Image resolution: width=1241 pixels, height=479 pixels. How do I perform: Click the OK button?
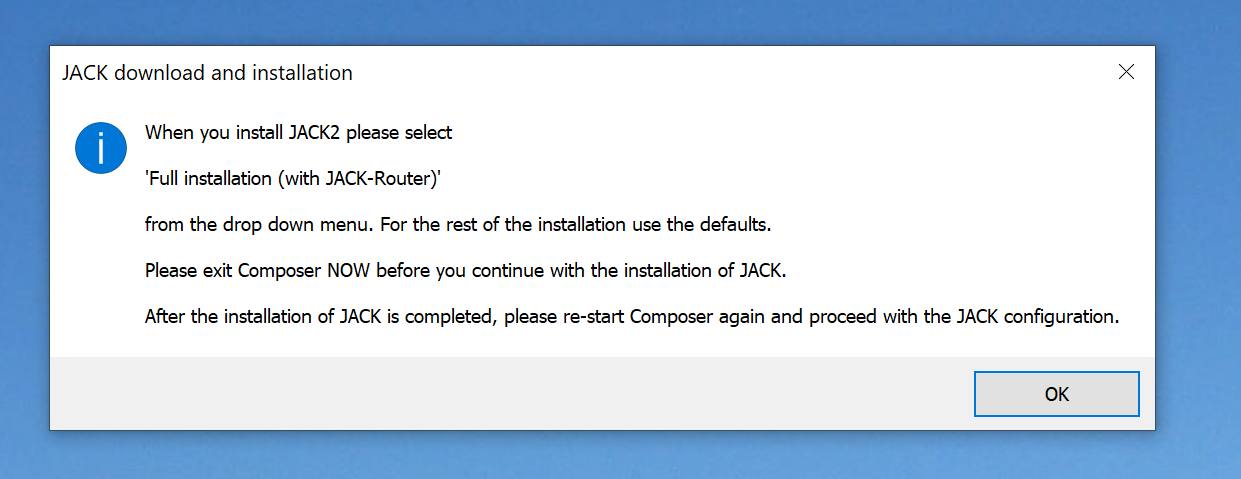tap(1056, 394)
